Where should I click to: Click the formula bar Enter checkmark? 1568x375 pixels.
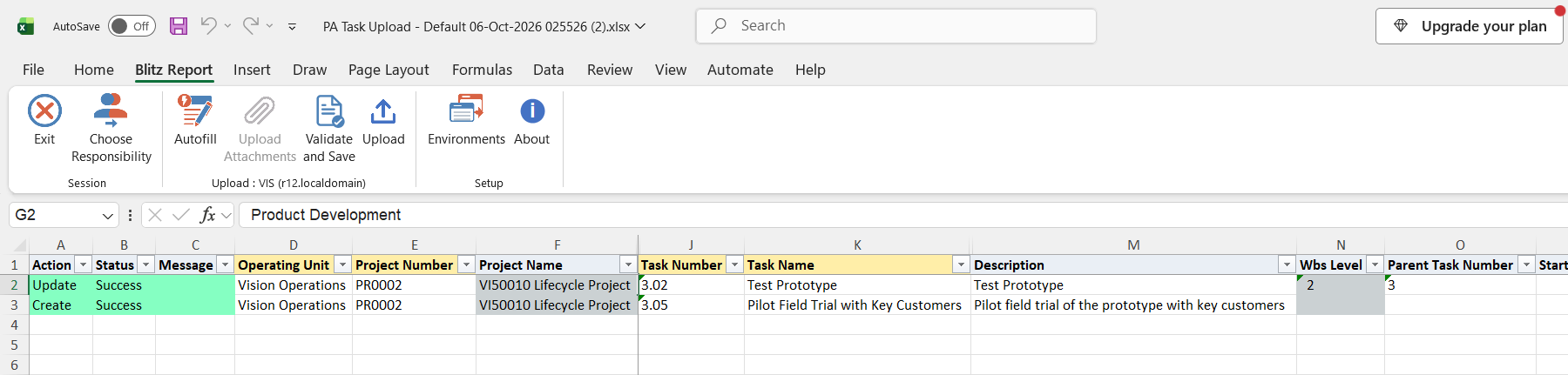tap(181, 215)
